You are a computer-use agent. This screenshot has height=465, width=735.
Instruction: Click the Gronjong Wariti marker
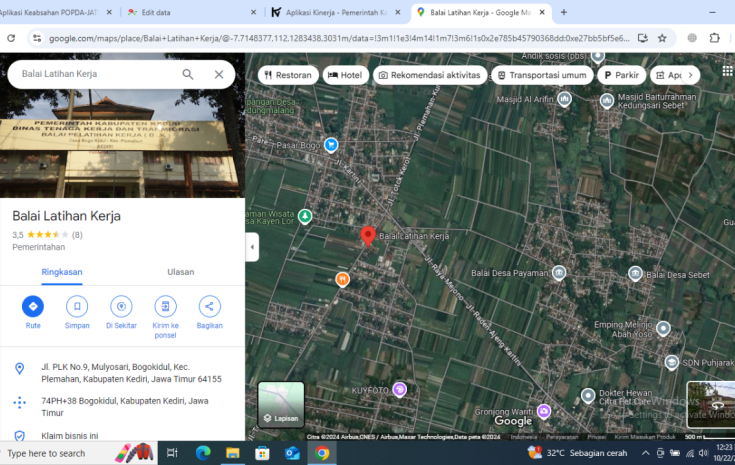pos(544,412)
